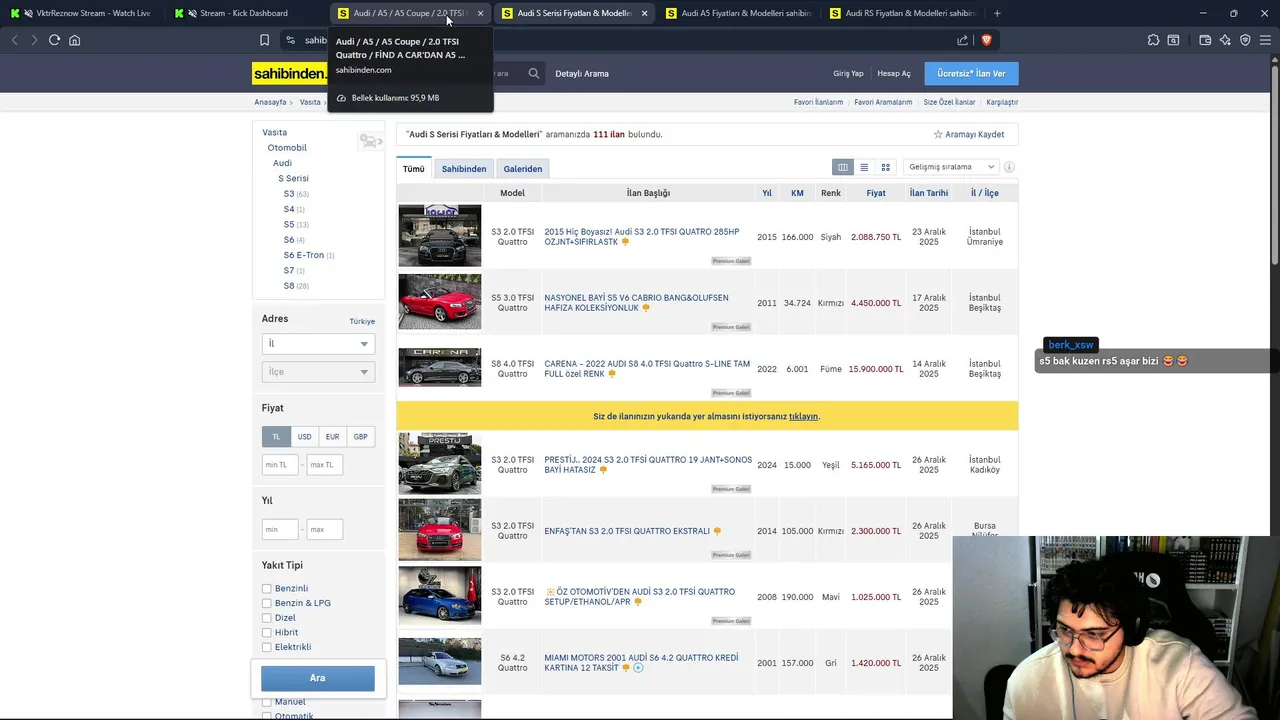
Task: Open sorting info circle icon
Action: 1009,167
